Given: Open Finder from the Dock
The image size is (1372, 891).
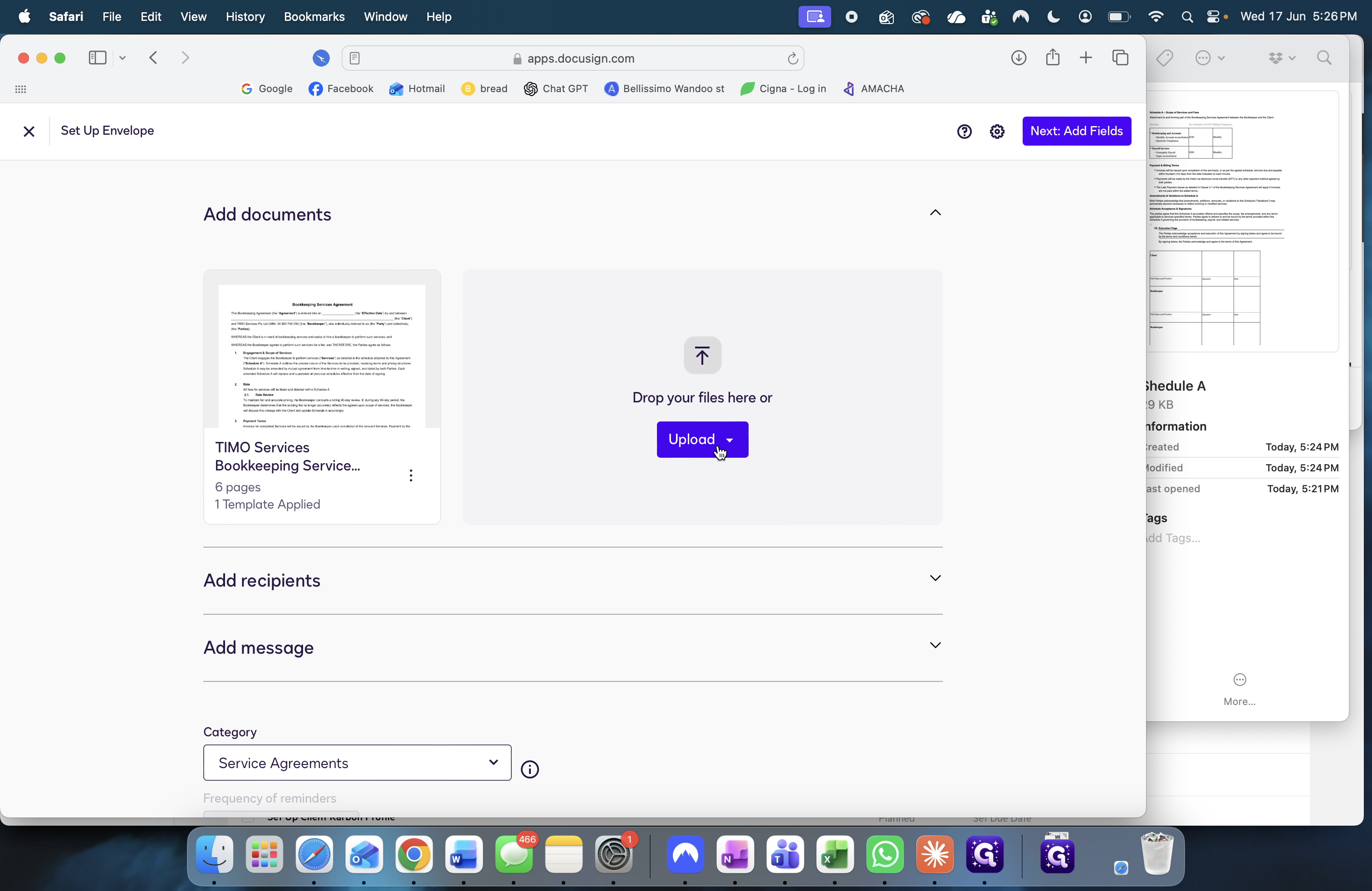Looking at the screenshot, I should (215, 854).
